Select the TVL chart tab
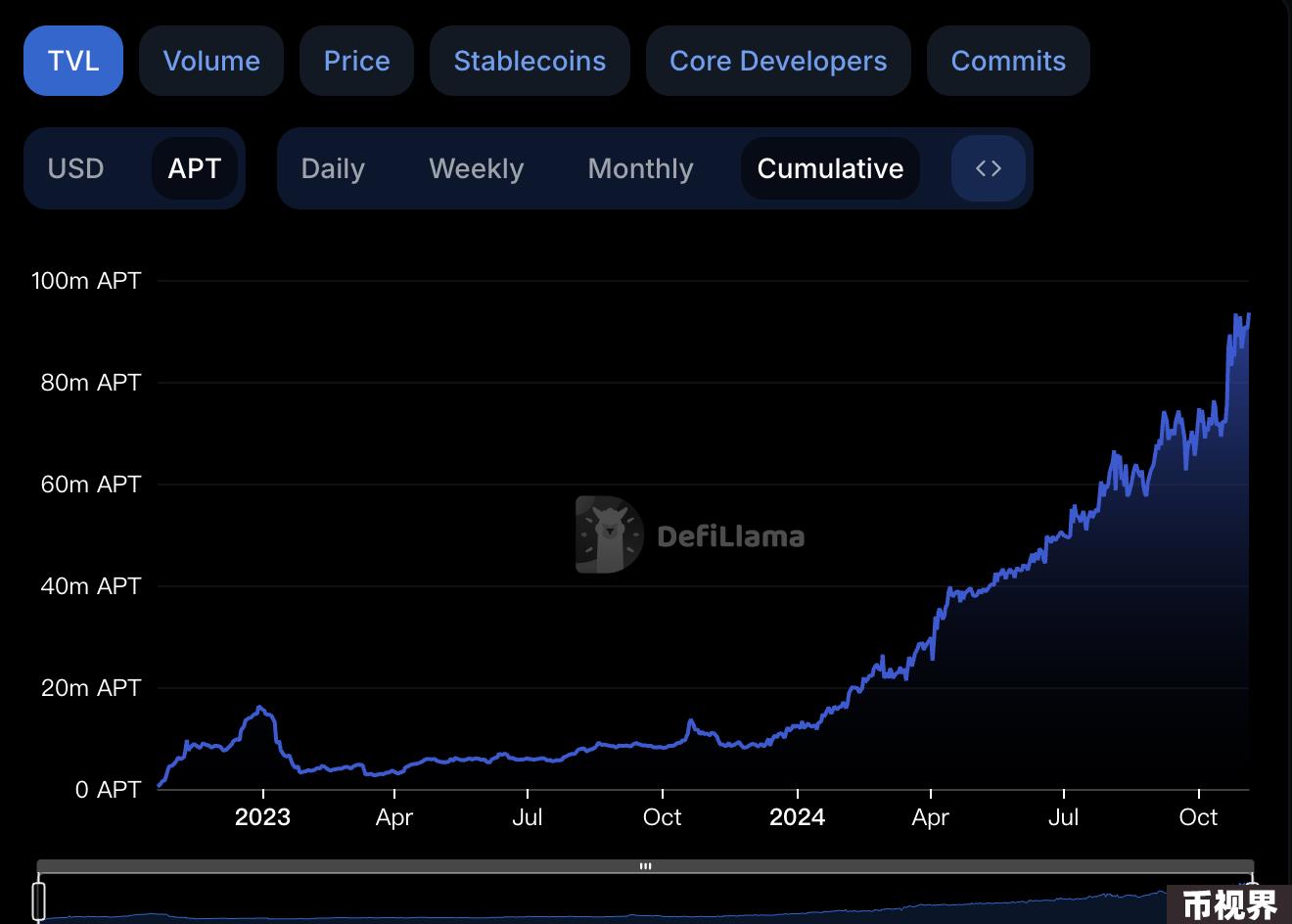1292x924 pixels. 73,61
